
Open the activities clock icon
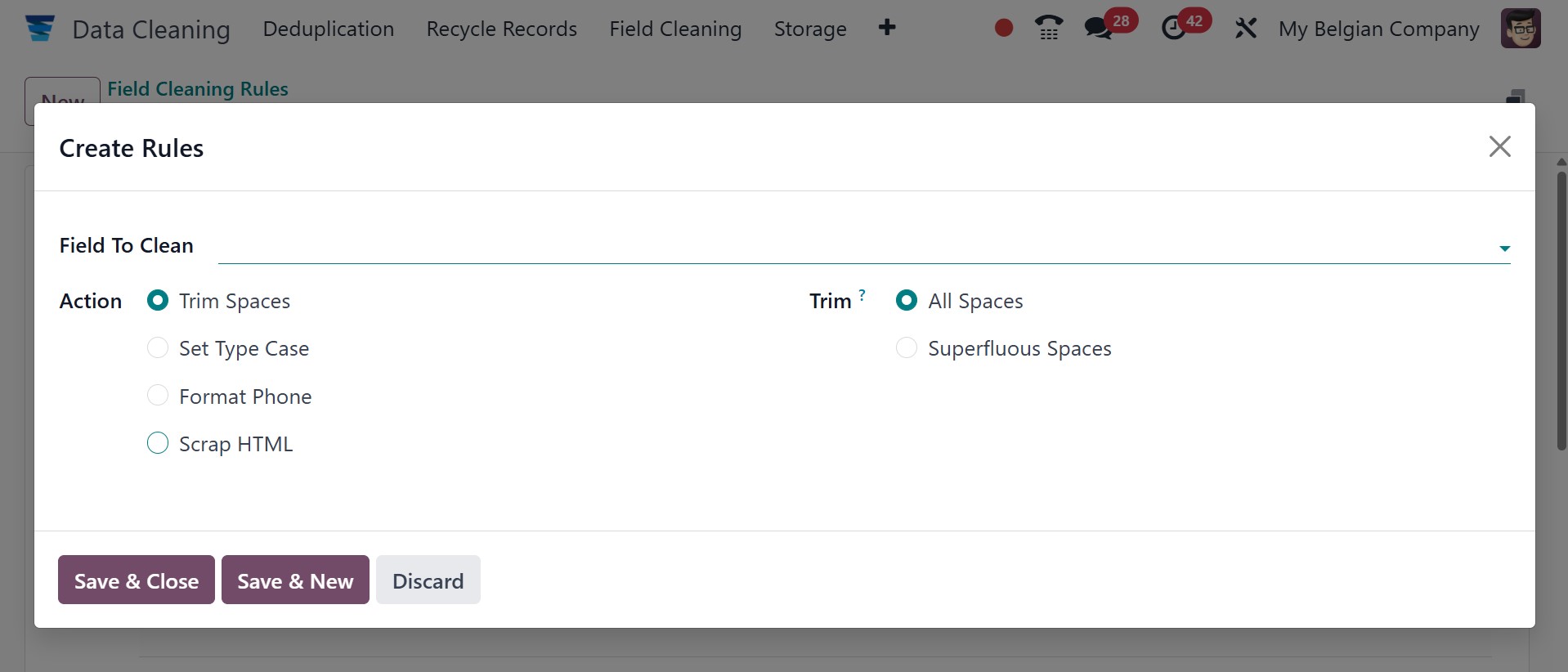pos(1174,29)
